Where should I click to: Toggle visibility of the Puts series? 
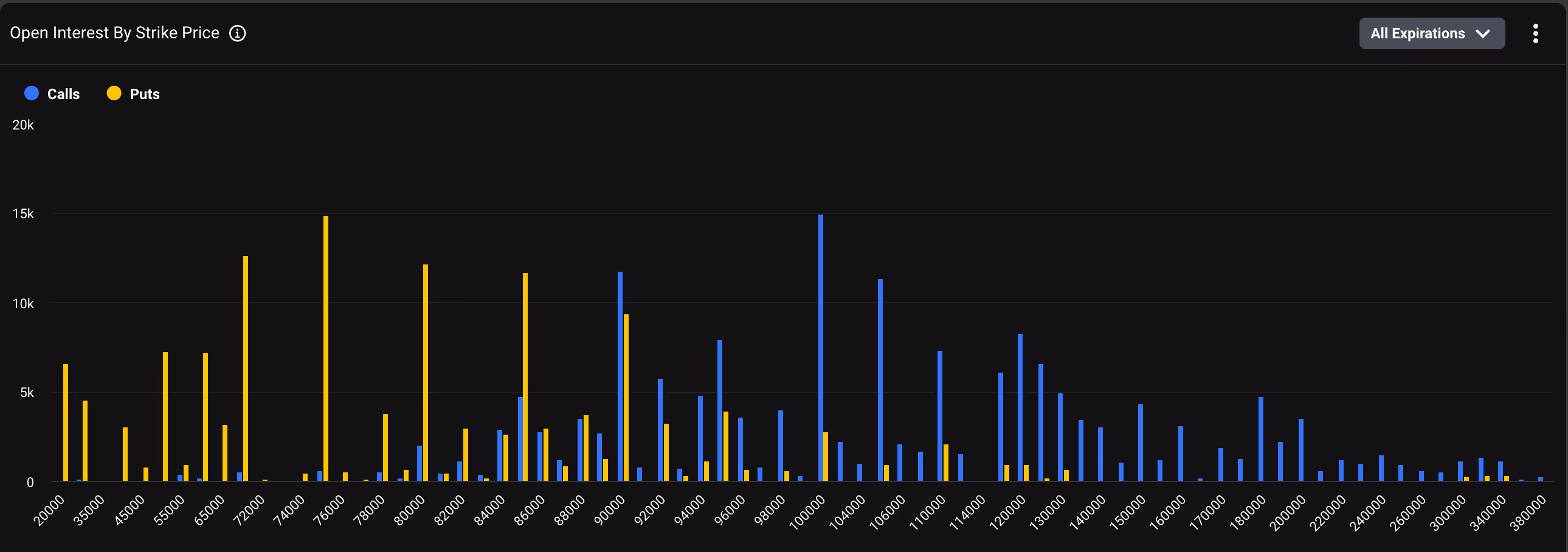pos(133,93)
